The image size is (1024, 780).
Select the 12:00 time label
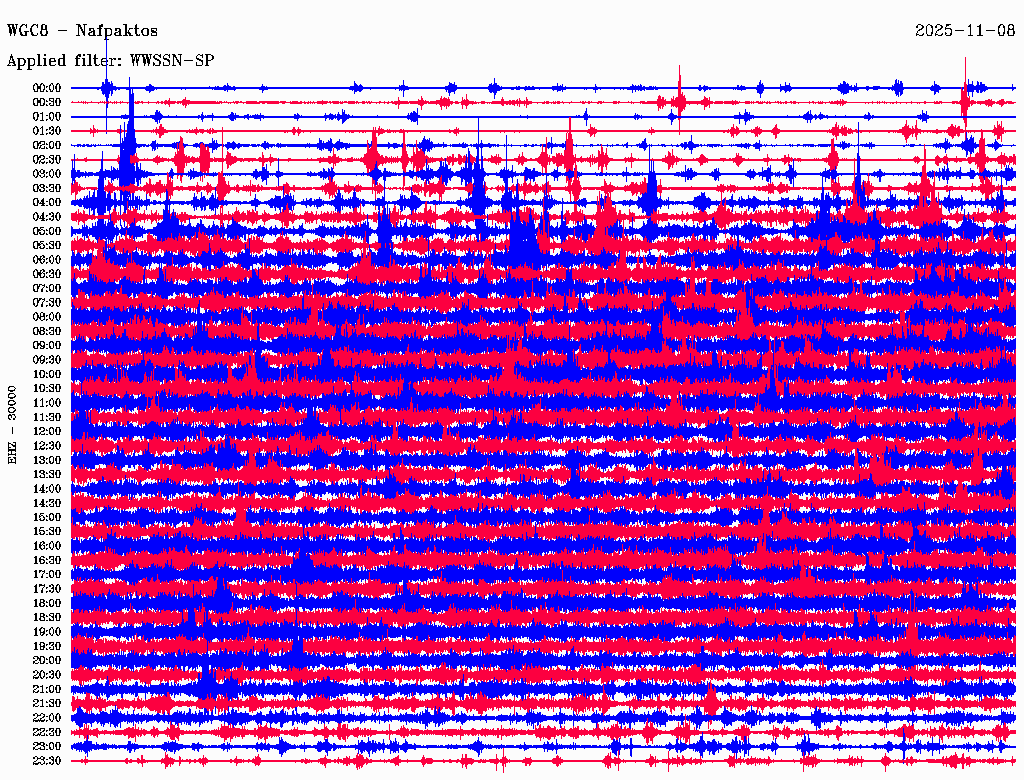(x=47, y=432)
